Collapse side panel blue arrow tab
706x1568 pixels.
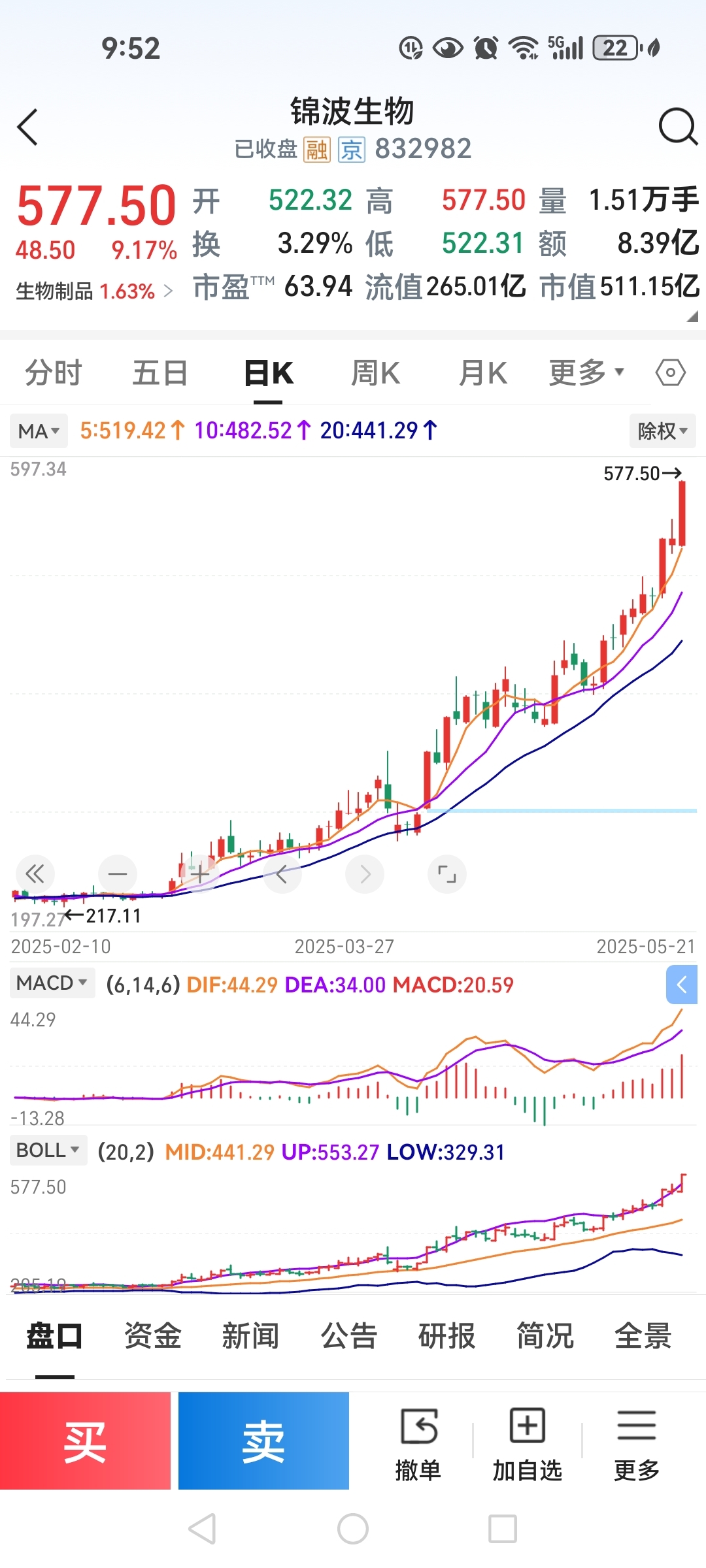click(x=682, y=985)
